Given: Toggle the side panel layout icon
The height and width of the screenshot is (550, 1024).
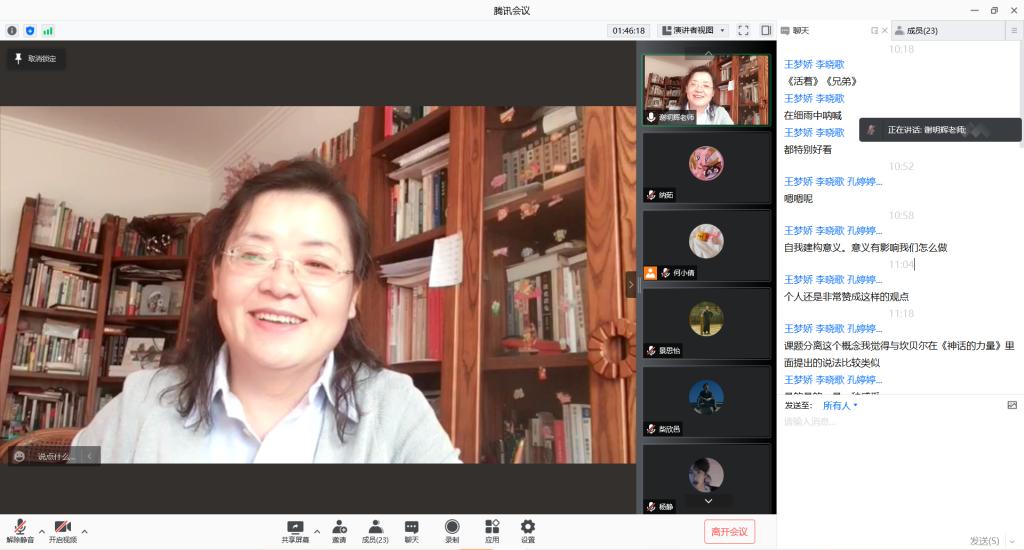Looking at the screenshot, I should [766, 31].
